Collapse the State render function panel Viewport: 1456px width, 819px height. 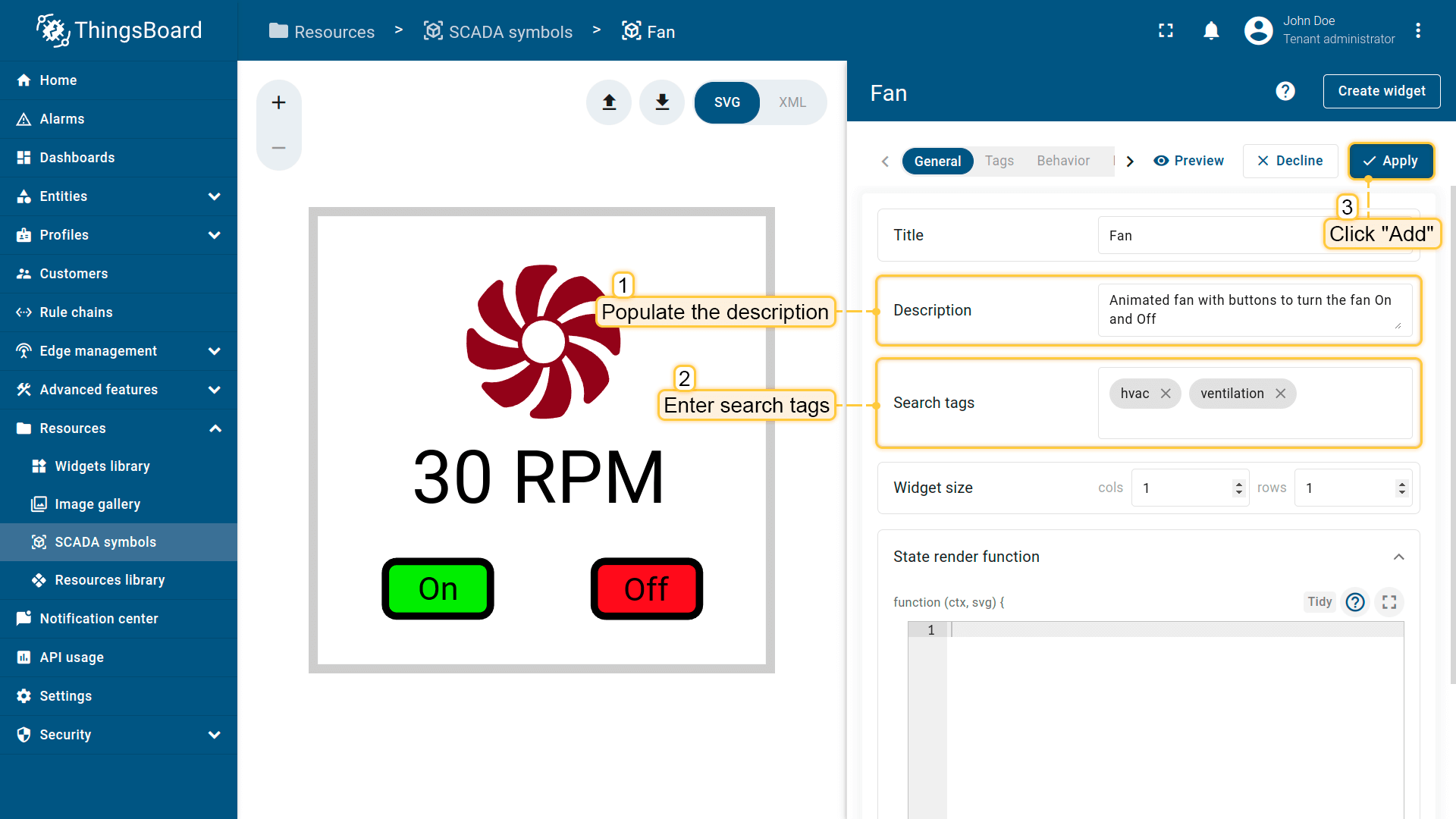click(x=1398, y=557)
